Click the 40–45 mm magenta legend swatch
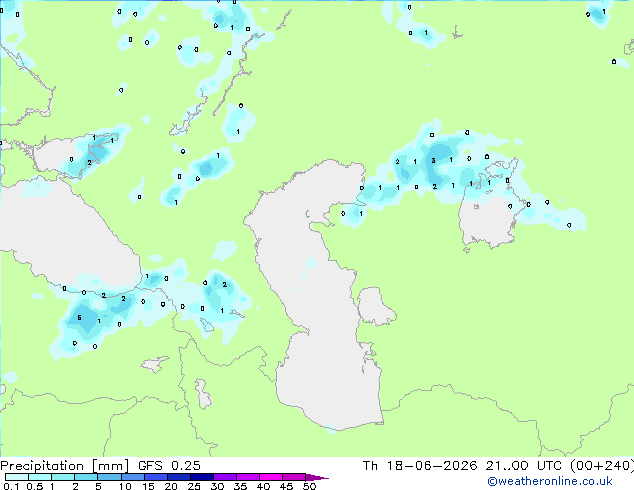The width and height of the screenshot is (634, 490). (x=271, y=477)
